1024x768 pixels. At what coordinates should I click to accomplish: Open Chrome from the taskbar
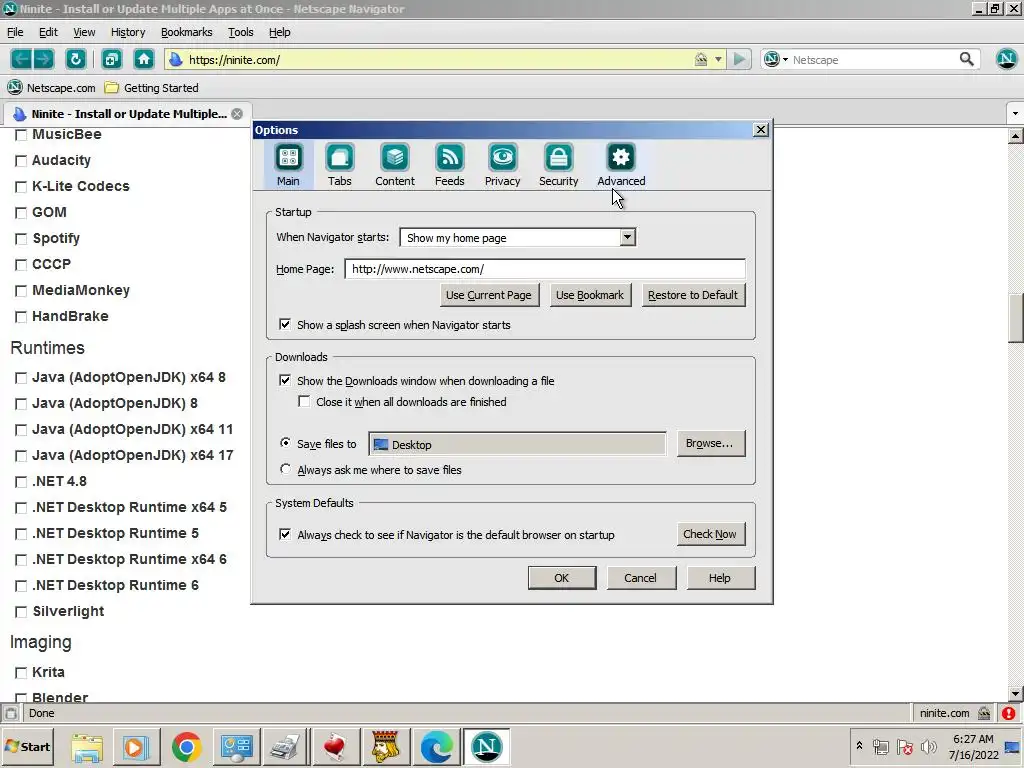coord(187,746)
